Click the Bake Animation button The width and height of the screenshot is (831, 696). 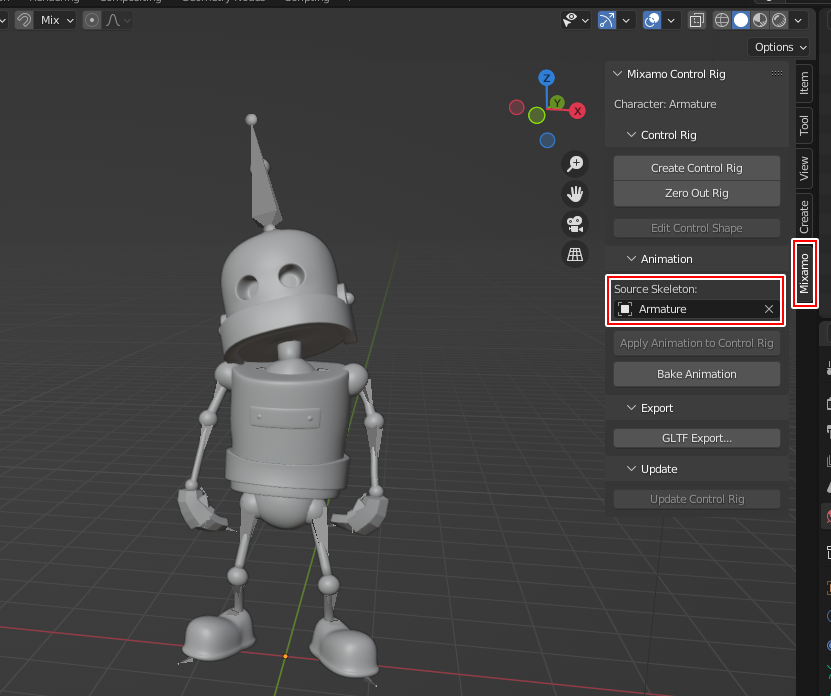(696, 374)
